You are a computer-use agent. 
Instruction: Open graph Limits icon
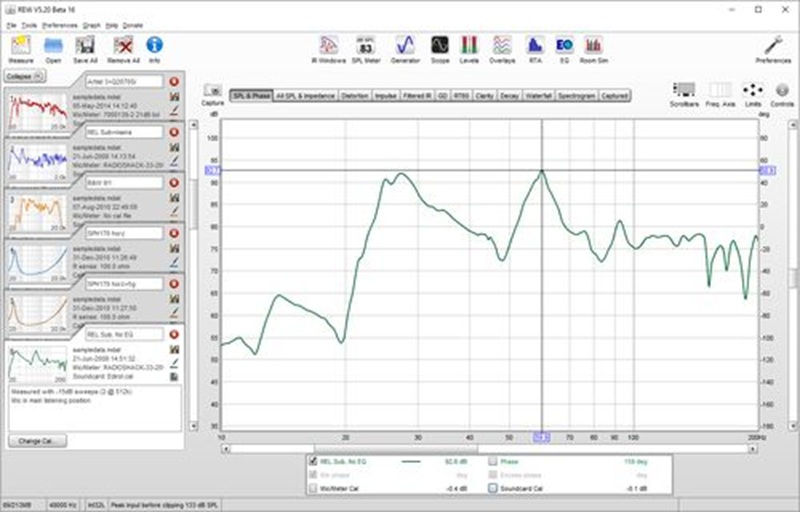click(753, 95)
